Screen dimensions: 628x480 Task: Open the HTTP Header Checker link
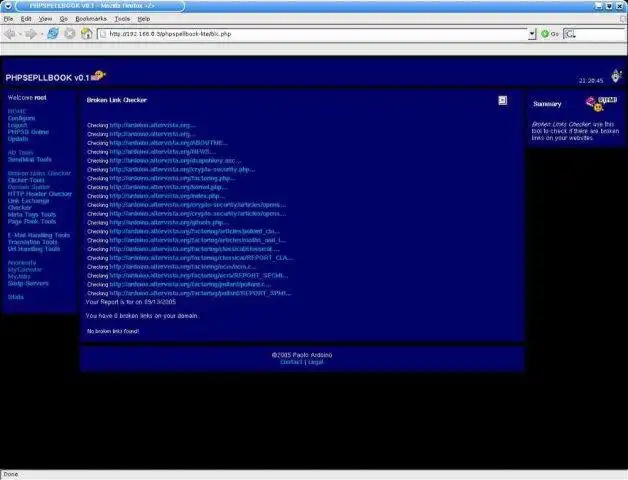[x=40, y=194]
